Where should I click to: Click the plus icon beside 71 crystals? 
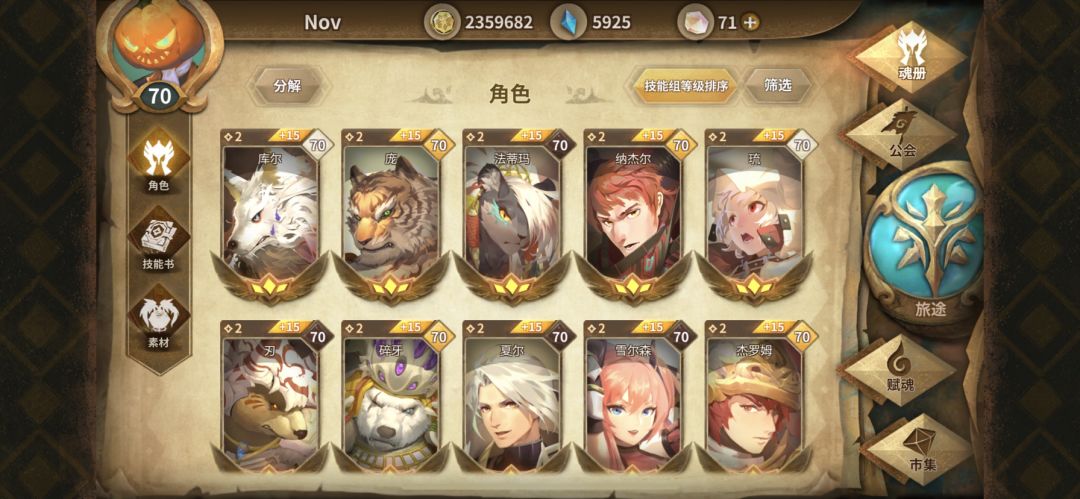coord(750,23)
